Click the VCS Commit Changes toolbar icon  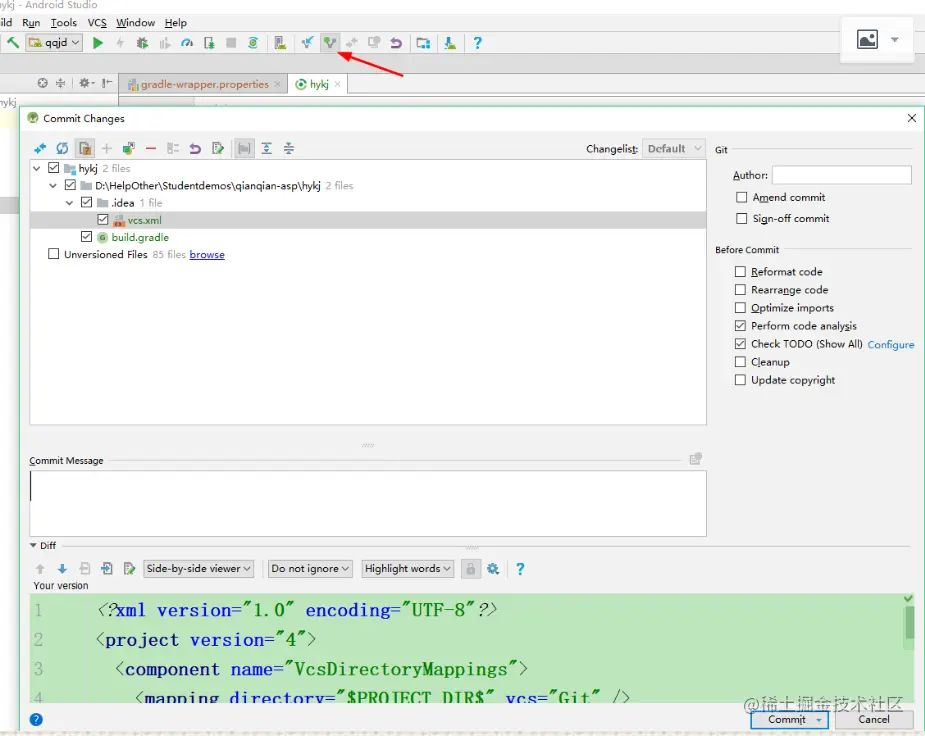pos(330,43)
